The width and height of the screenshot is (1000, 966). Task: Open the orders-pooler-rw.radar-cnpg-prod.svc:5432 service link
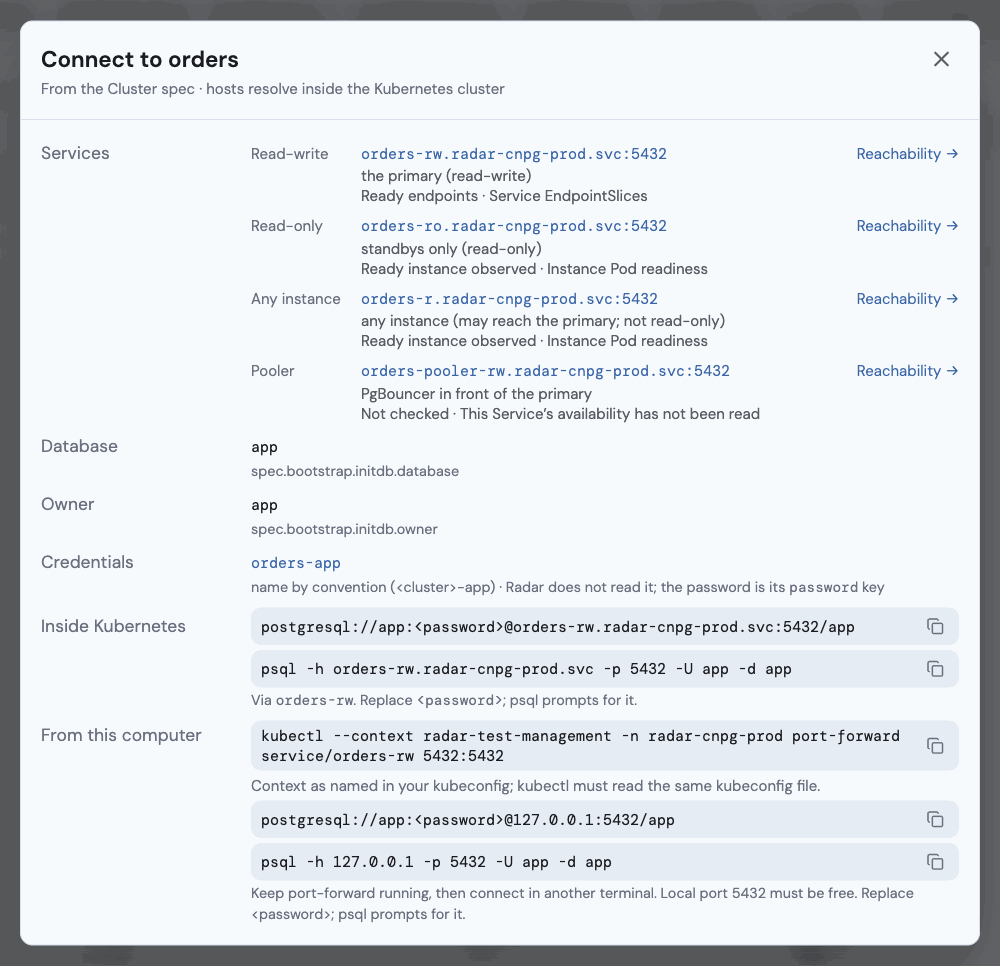point(545,370)
